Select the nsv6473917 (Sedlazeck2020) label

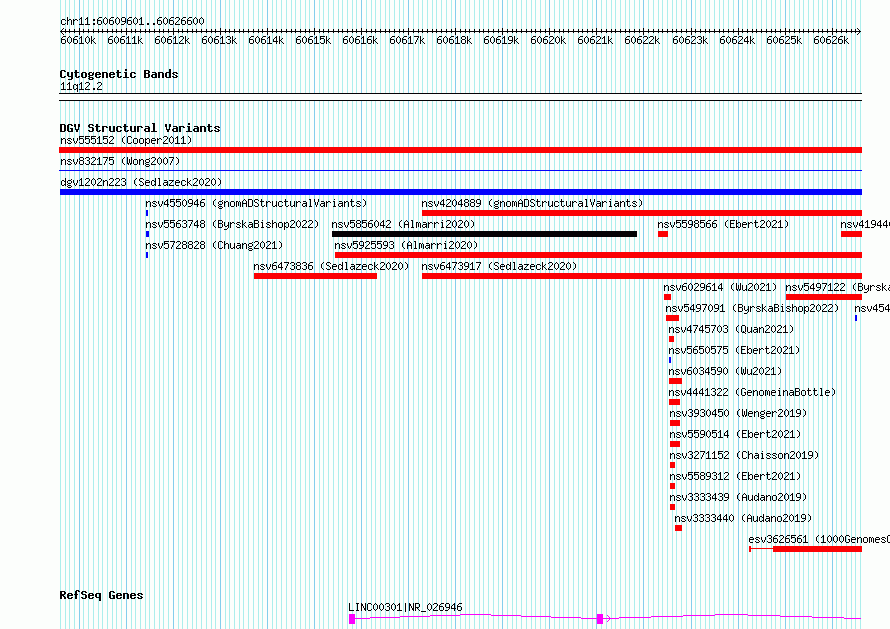pos(499,266)
